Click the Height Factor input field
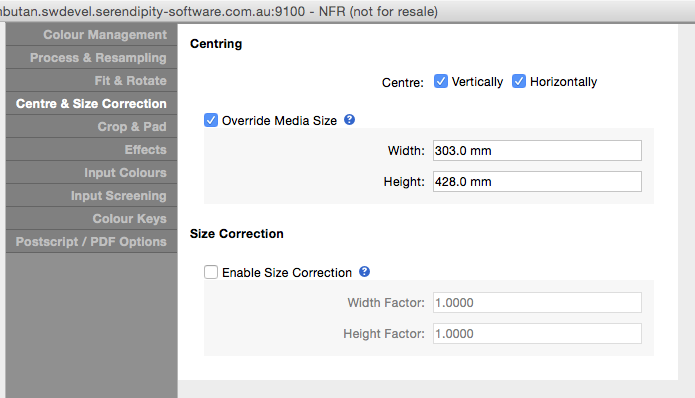Image resolution: width=695 pixels, height=398 pixels. pos(537,334)
